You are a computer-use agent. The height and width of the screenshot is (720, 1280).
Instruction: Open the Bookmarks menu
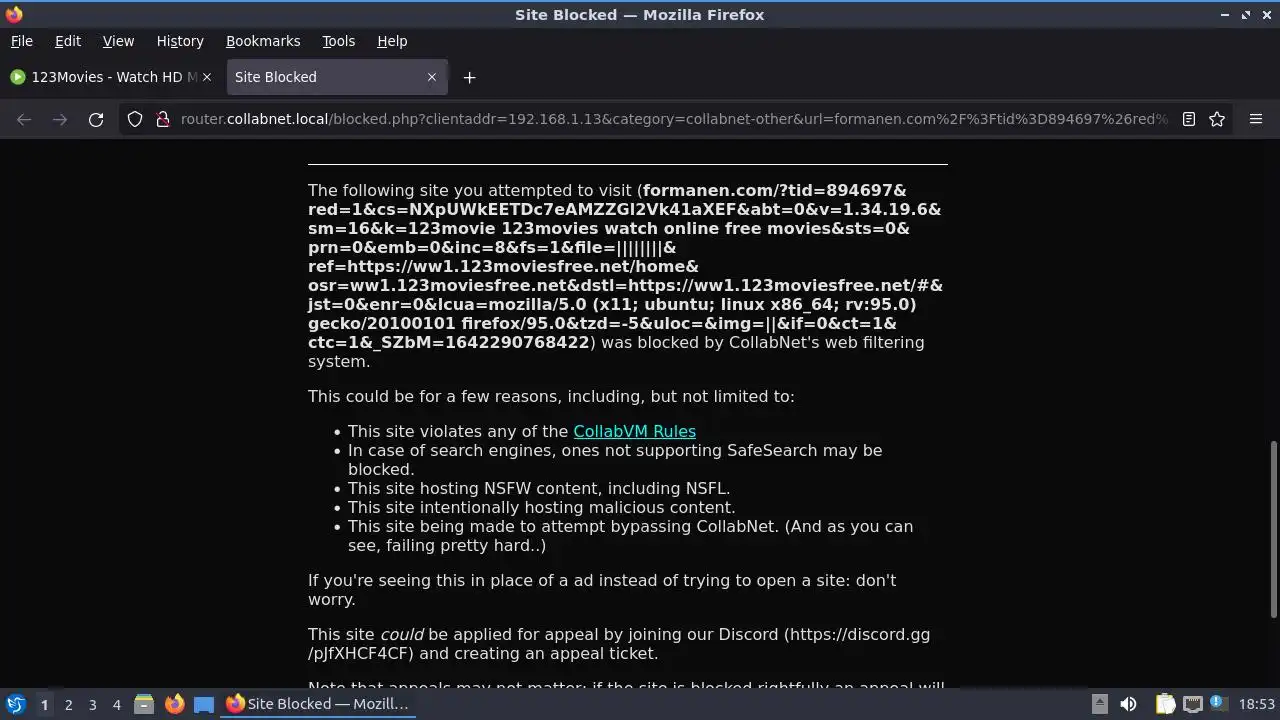coord(263,41)
